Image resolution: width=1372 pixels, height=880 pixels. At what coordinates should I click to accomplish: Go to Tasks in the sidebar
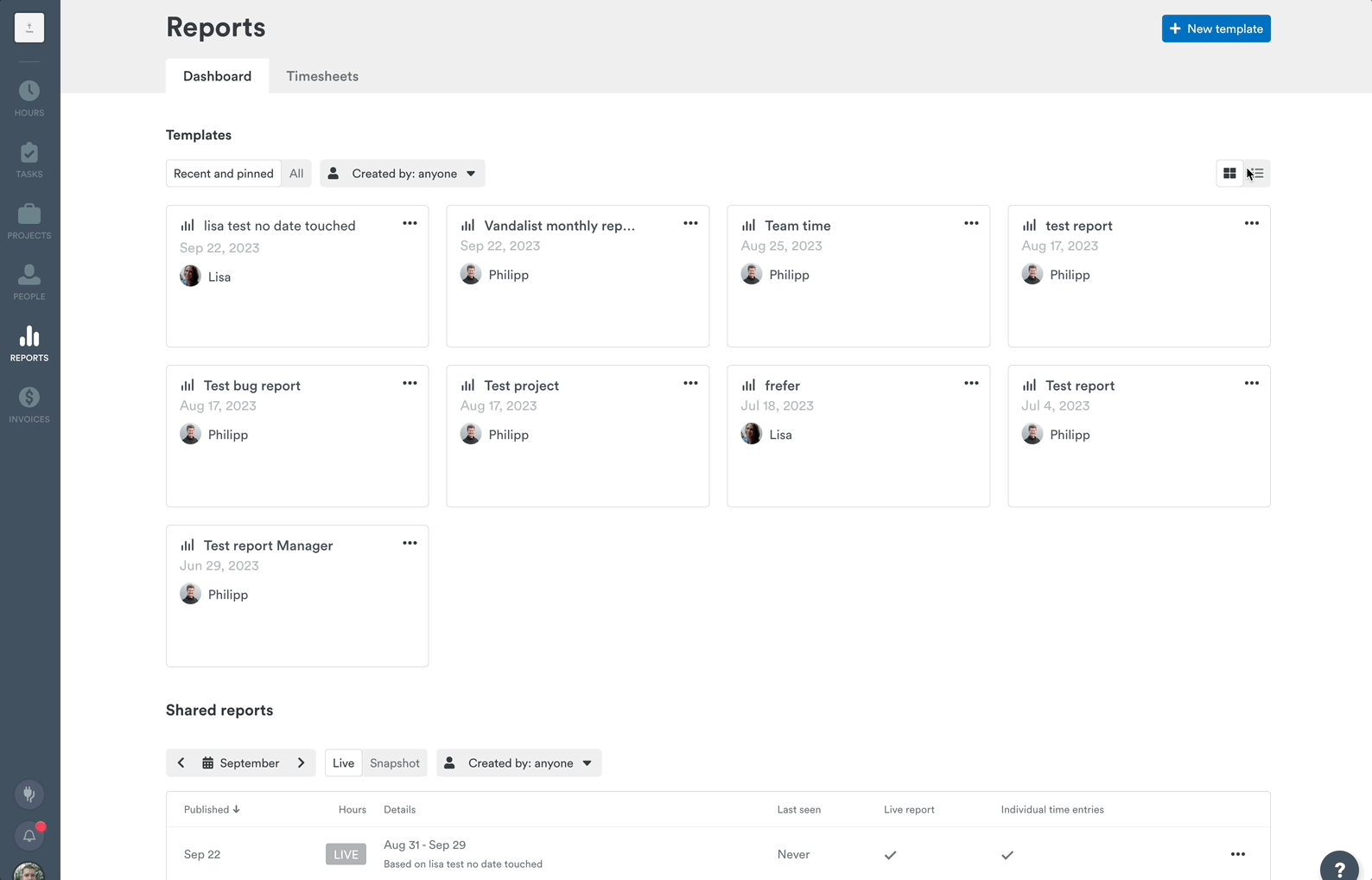(x=29, y=160)
